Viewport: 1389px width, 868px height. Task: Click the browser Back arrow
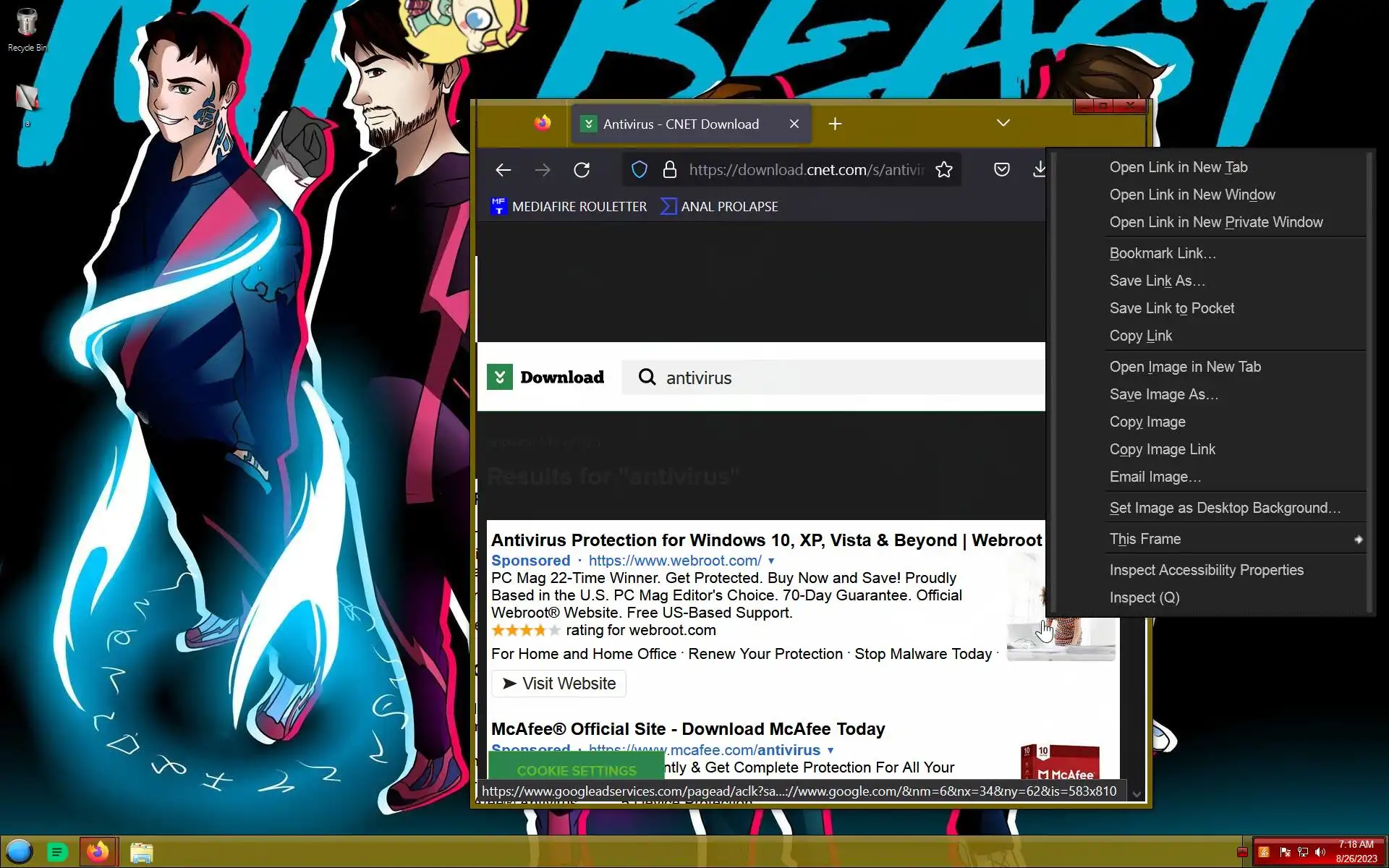(504, 170)
